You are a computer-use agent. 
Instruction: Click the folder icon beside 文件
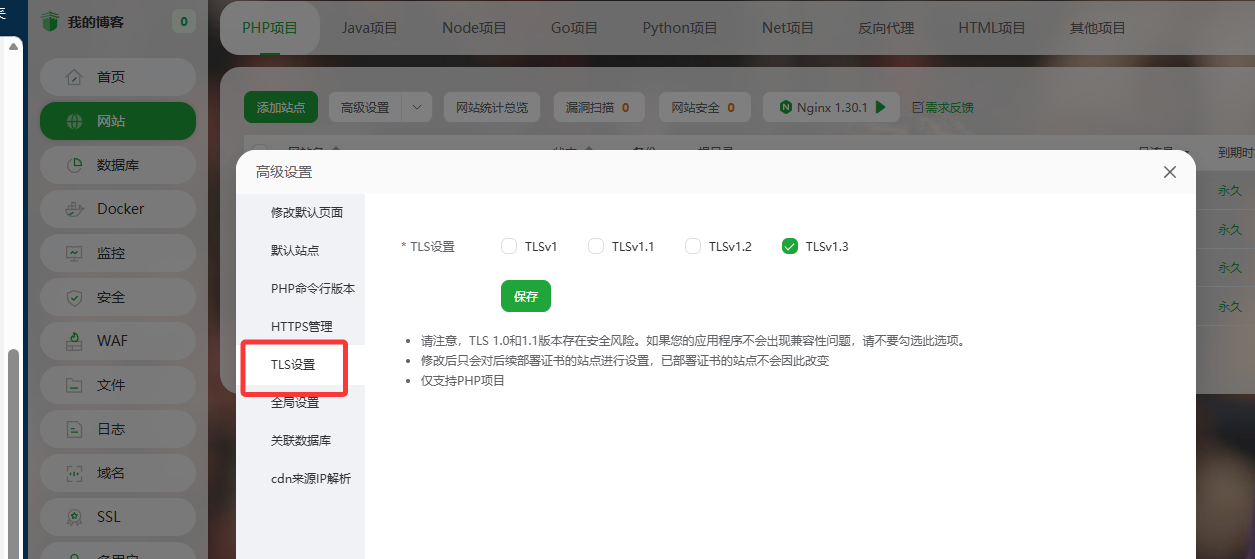pyautogui.click(x=74, y=385)
